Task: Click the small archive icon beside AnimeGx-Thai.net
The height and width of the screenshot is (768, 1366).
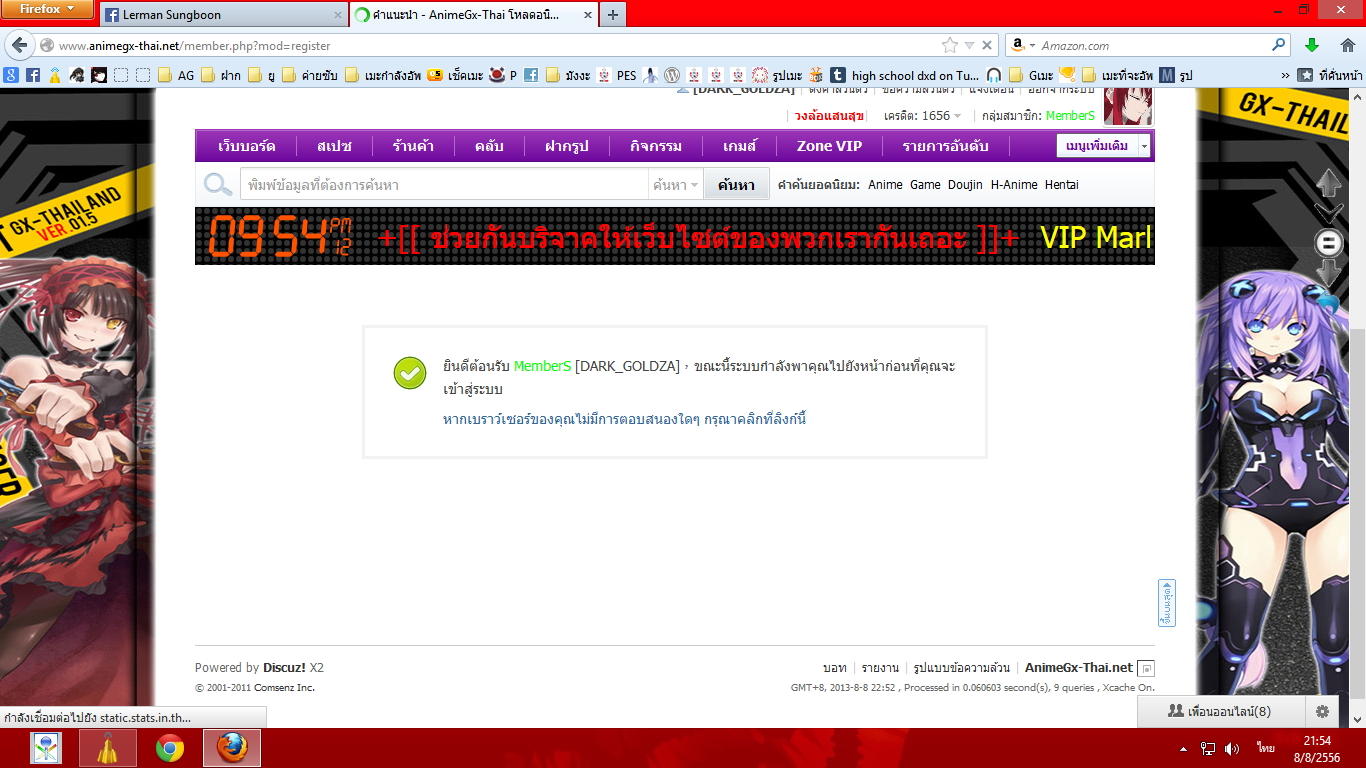Action: pos(1147,668)
